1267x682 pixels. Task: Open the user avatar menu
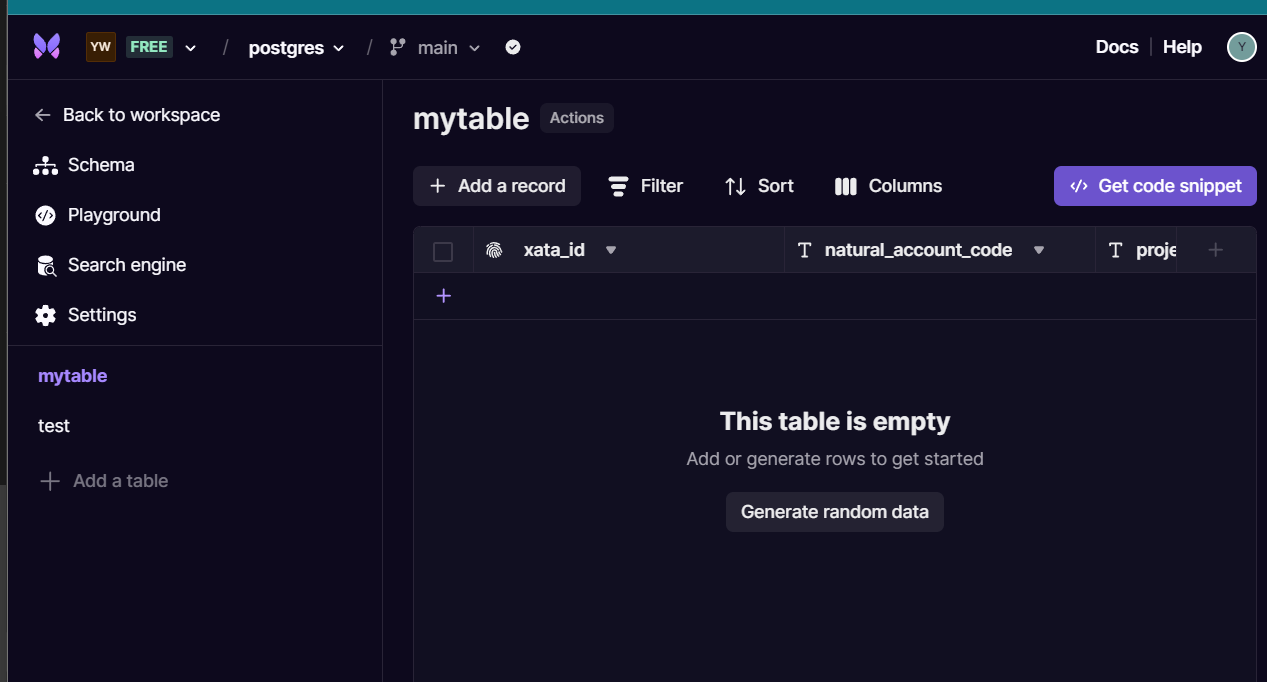1241,47
